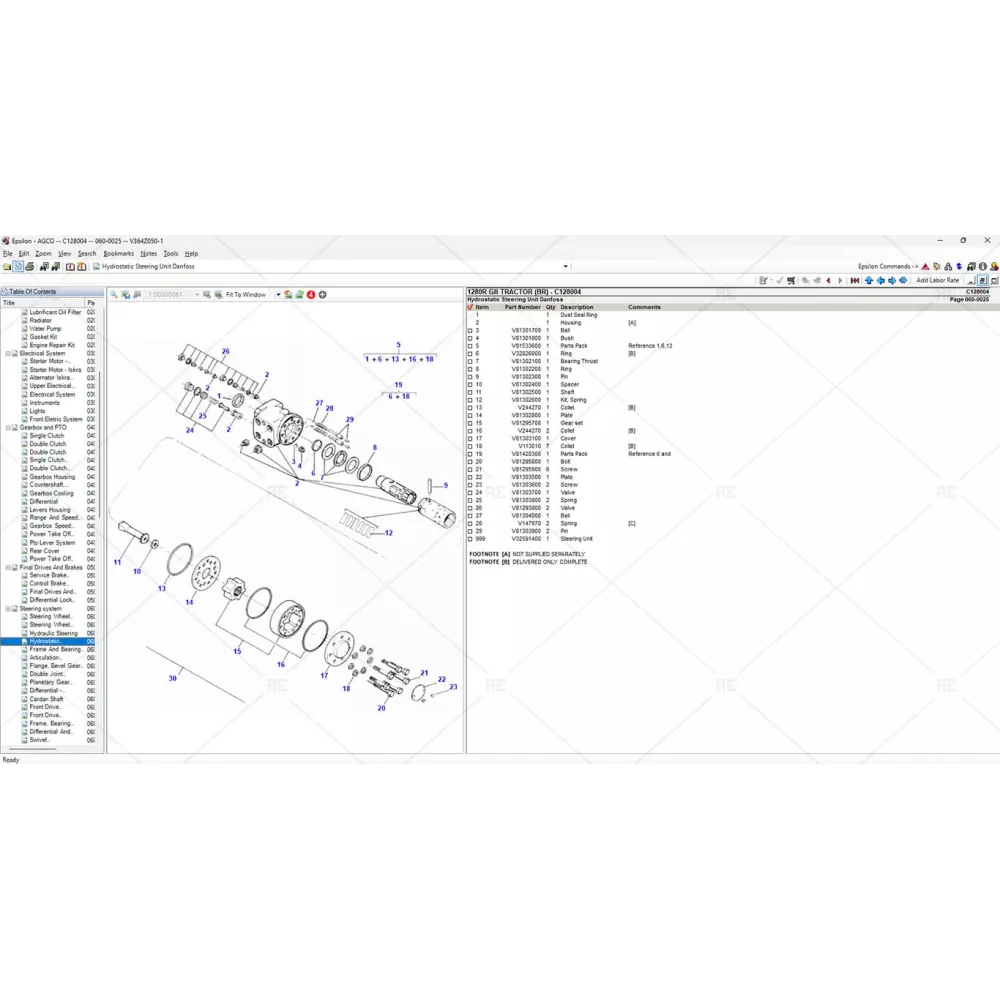
Task: Click the red circle 4 icon
Action: pos(311,295)
